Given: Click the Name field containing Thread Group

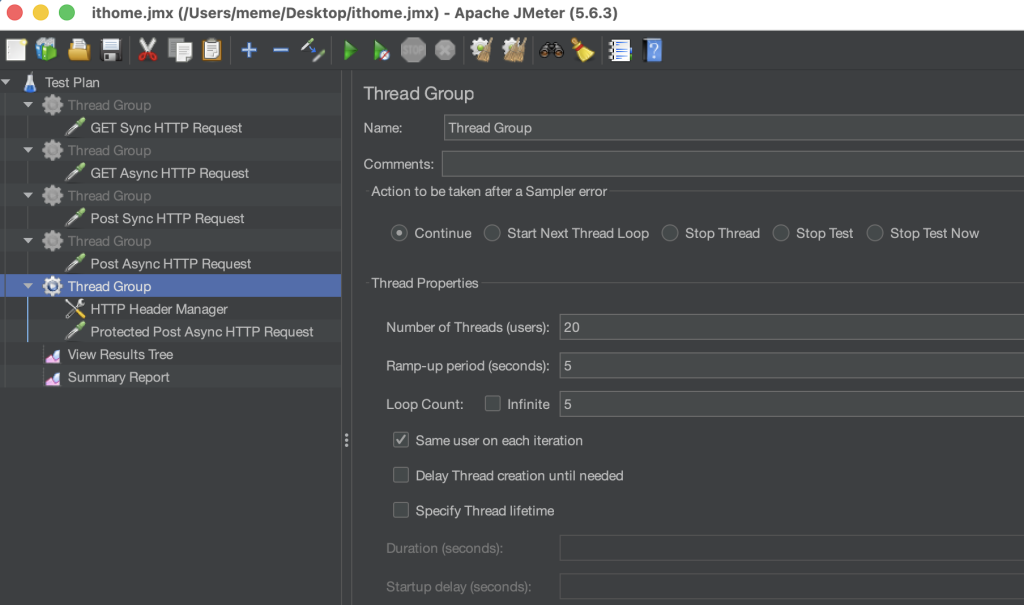Looking at the screenshot, I should 733,127.
